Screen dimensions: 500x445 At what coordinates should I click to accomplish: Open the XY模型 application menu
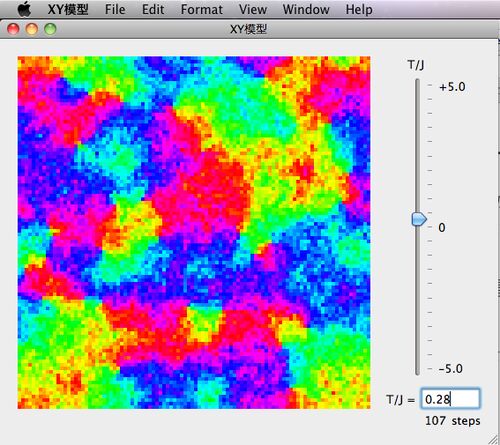[x=68, y=9]
